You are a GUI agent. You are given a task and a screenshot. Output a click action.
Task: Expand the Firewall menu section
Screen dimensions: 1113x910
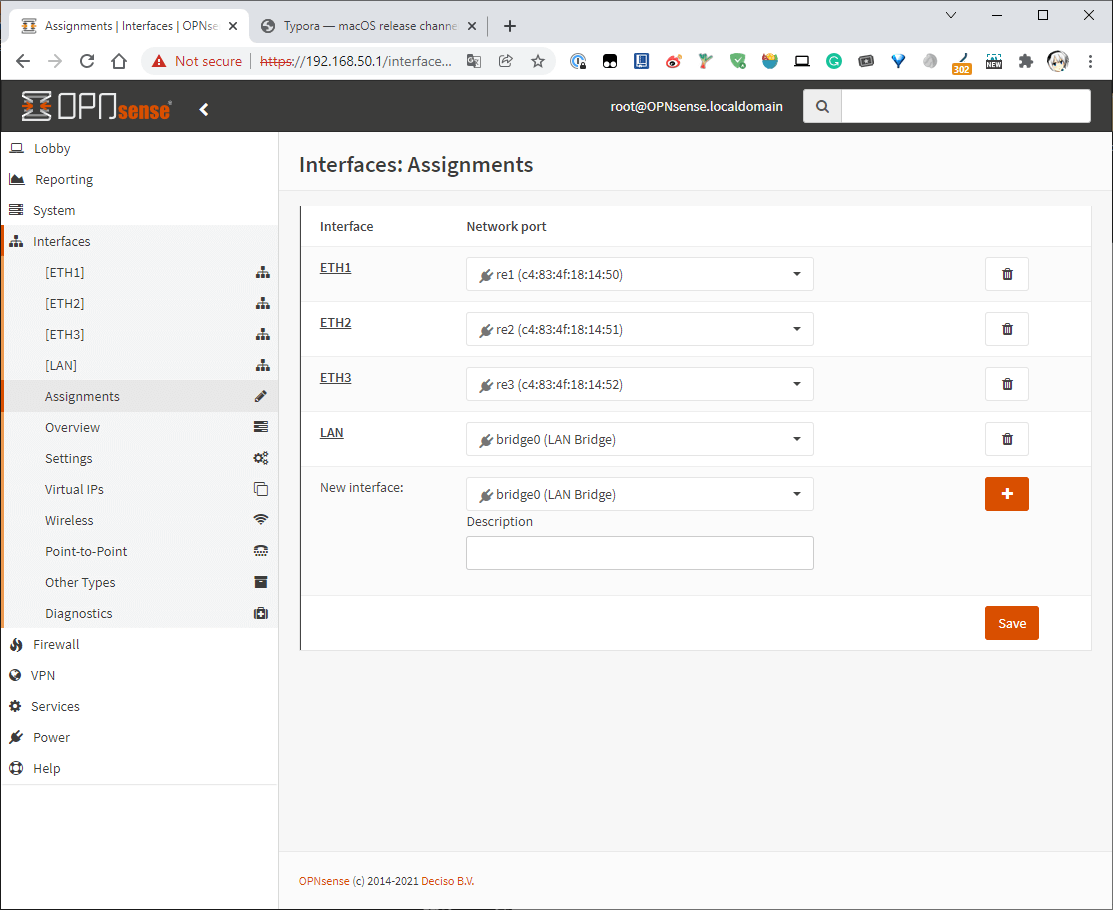pyautogui.click(x=56, y=645)
